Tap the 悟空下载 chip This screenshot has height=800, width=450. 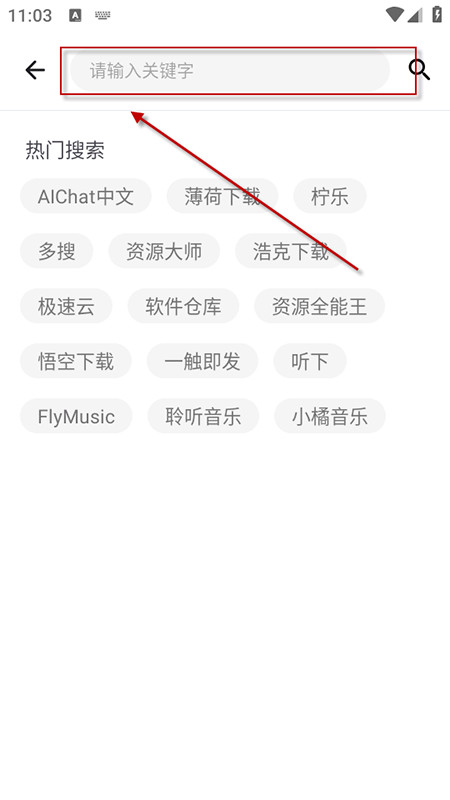[x=76, y=361]
